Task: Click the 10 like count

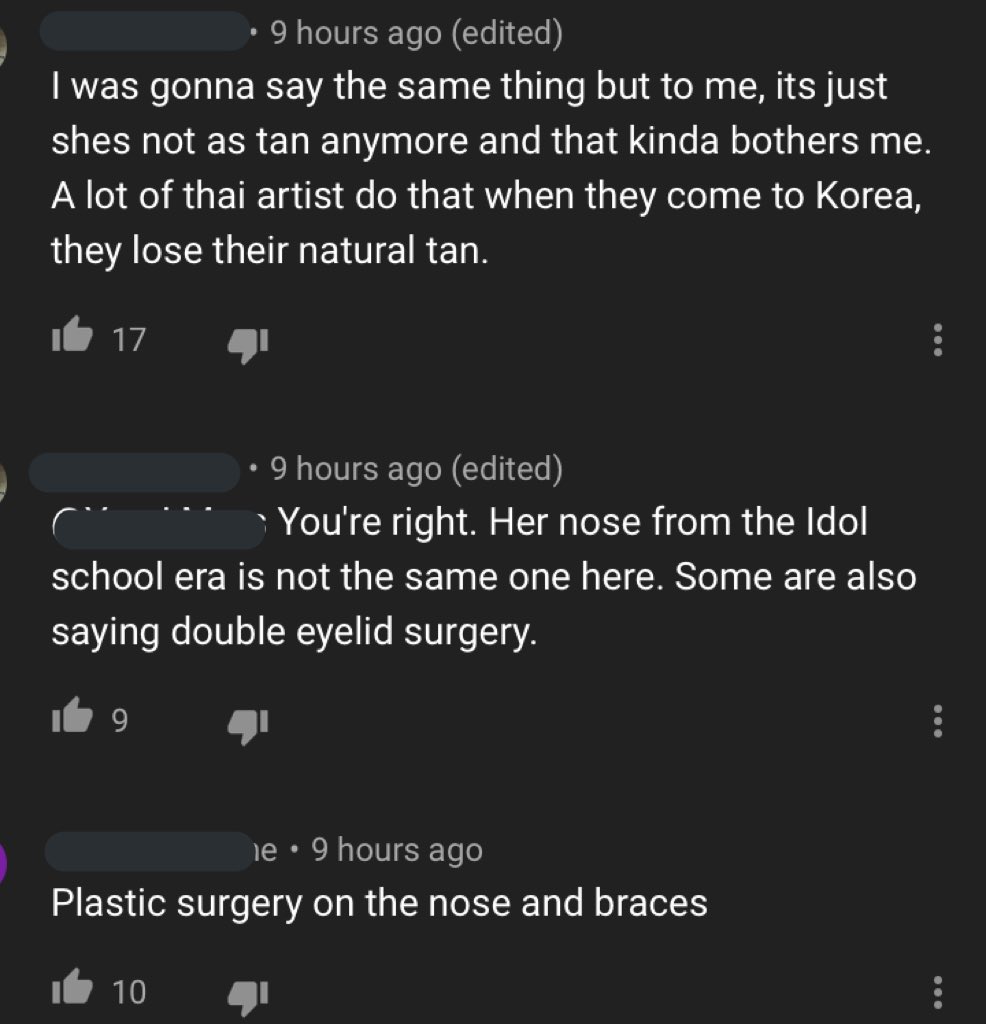Action: (129, 991)
